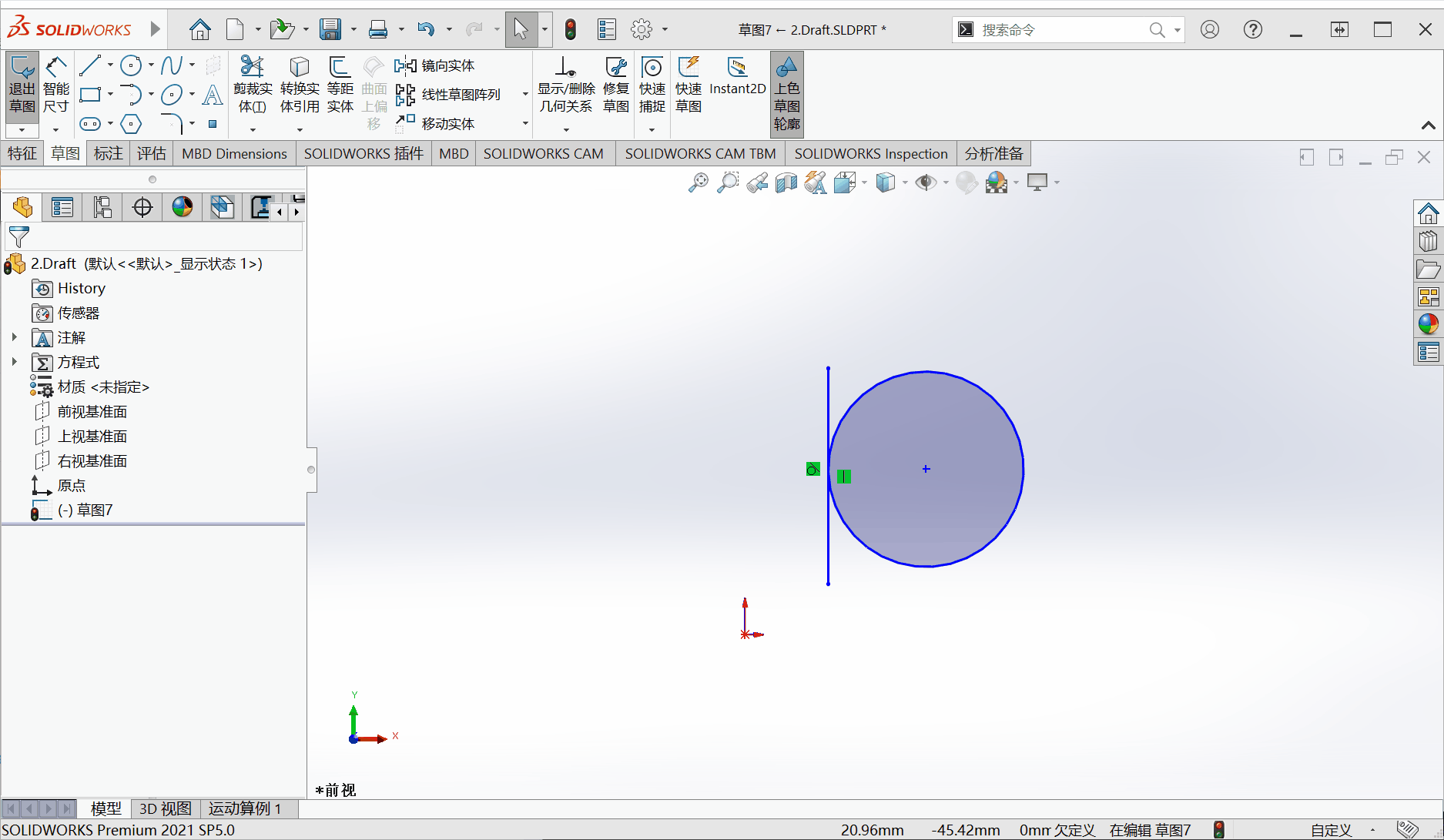This screenshot has width=1444, height=840.
Task: Select the Polygon sketch tool
Action: click(x=131, y=124)
